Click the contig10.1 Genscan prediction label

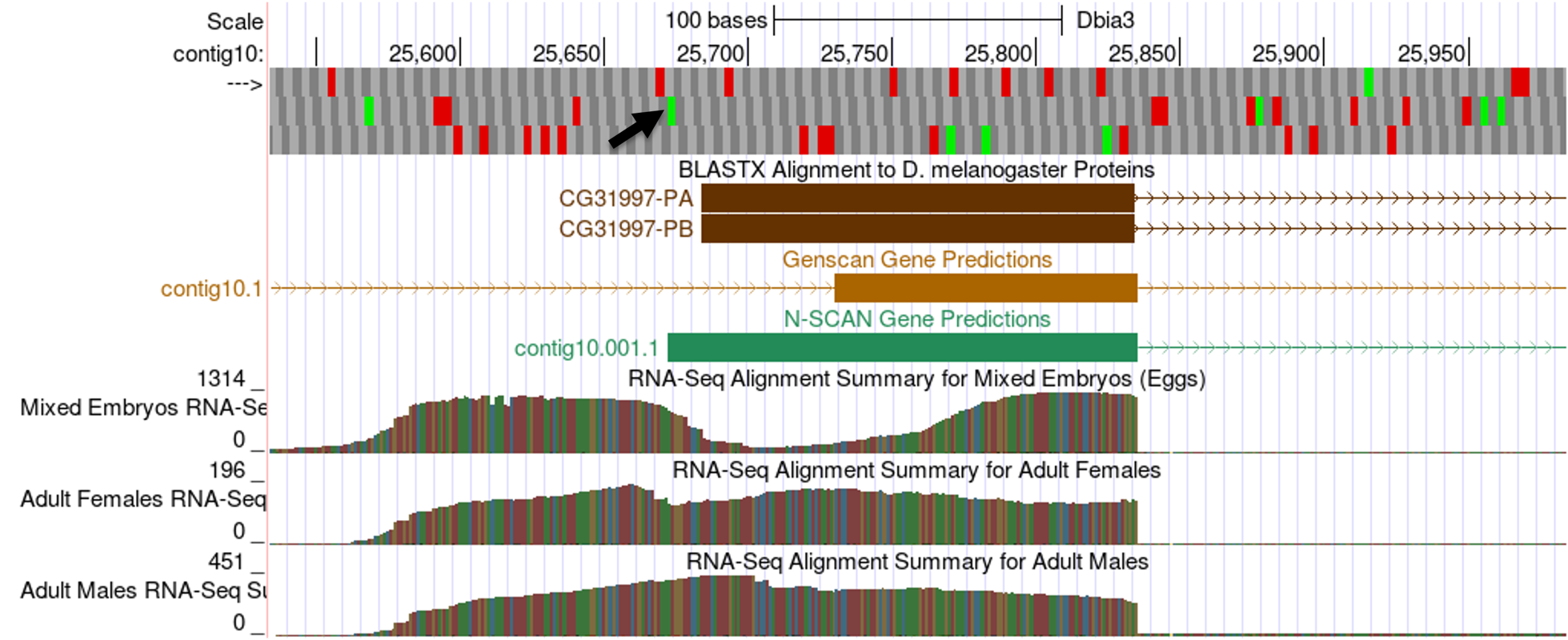click(x=211, y=289)
